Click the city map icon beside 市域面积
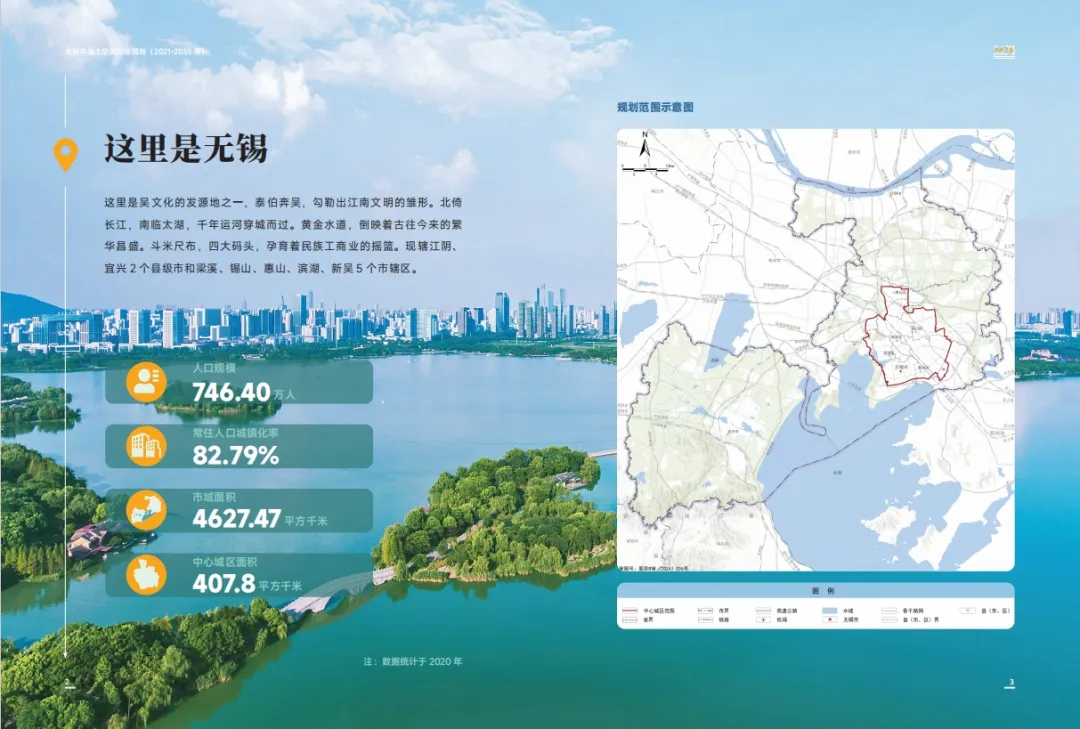The width and height of the screenshot is (1080, 729). [x=147, y=511]
